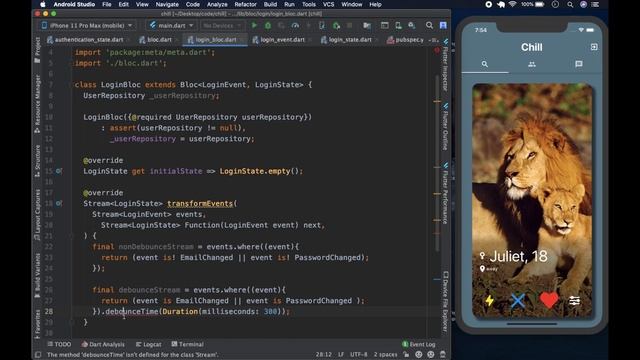Image resolution: width=640 pixels, height=360 pixels.
Task: Click the override gutter icon at line 15
Action: click(59, 171)
